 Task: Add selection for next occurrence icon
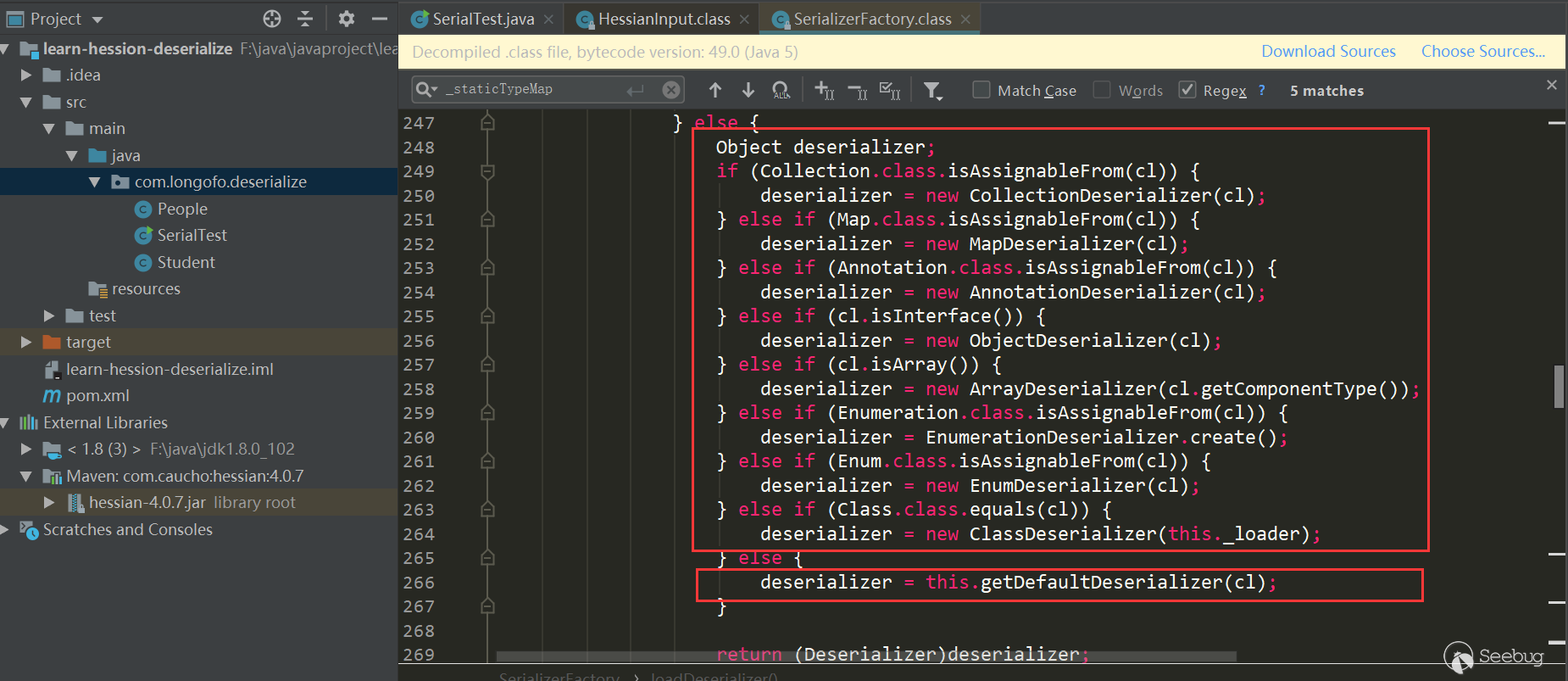824,90
